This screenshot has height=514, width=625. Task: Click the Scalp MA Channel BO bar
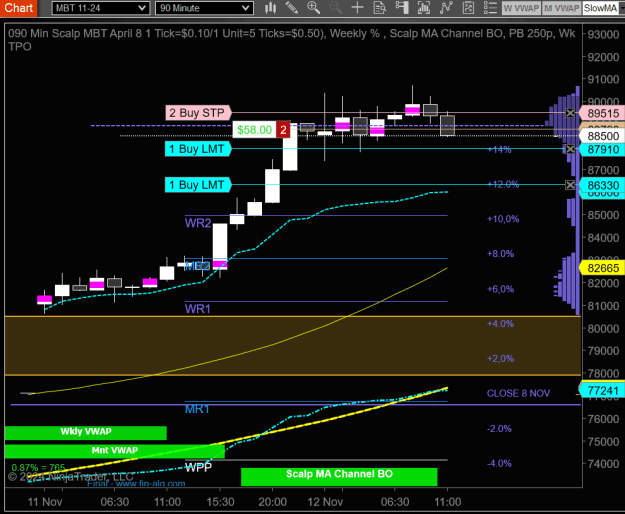(339, 477)
